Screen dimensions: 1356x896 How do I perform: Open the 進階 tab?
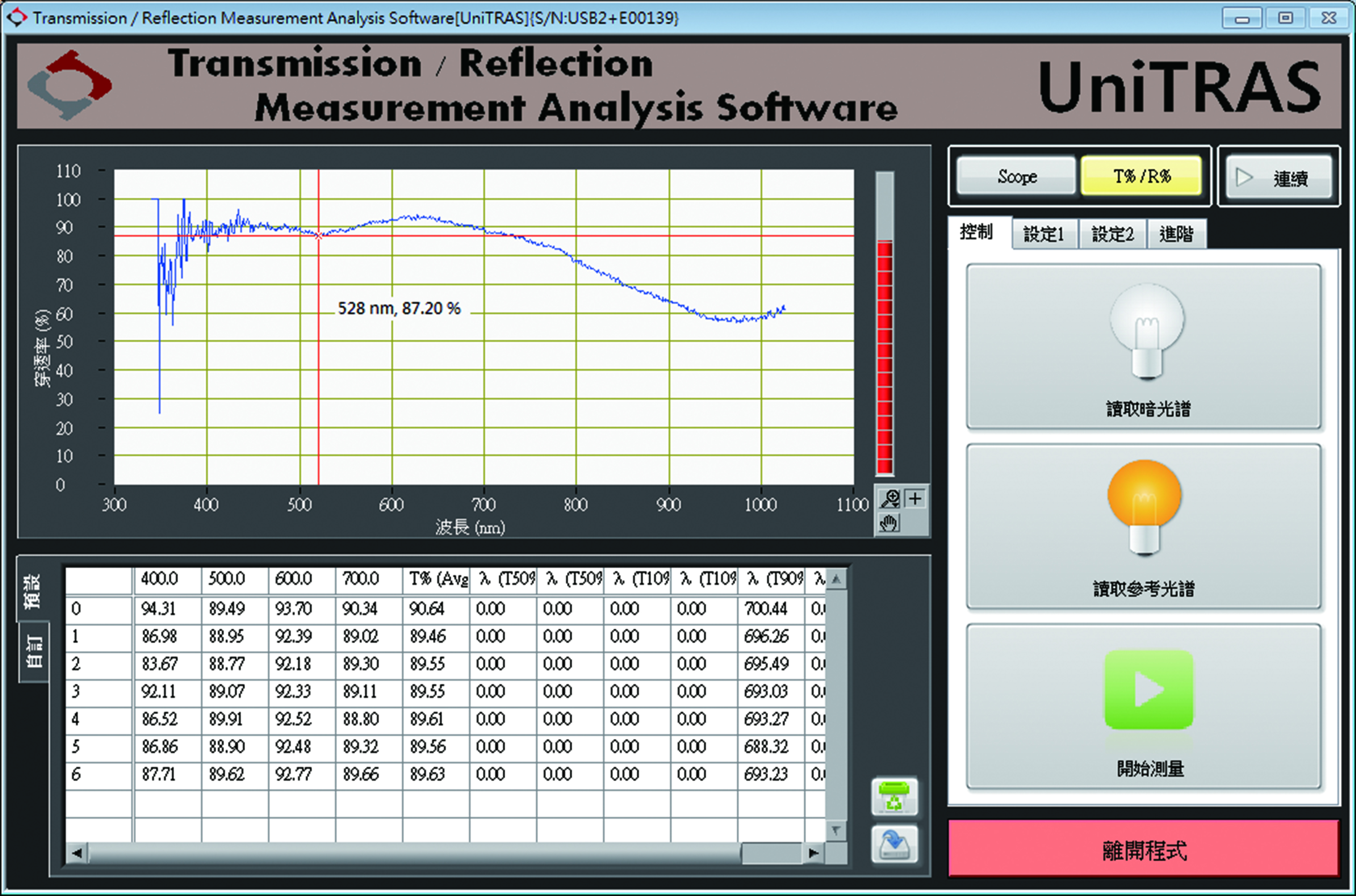pos(1176,234)
